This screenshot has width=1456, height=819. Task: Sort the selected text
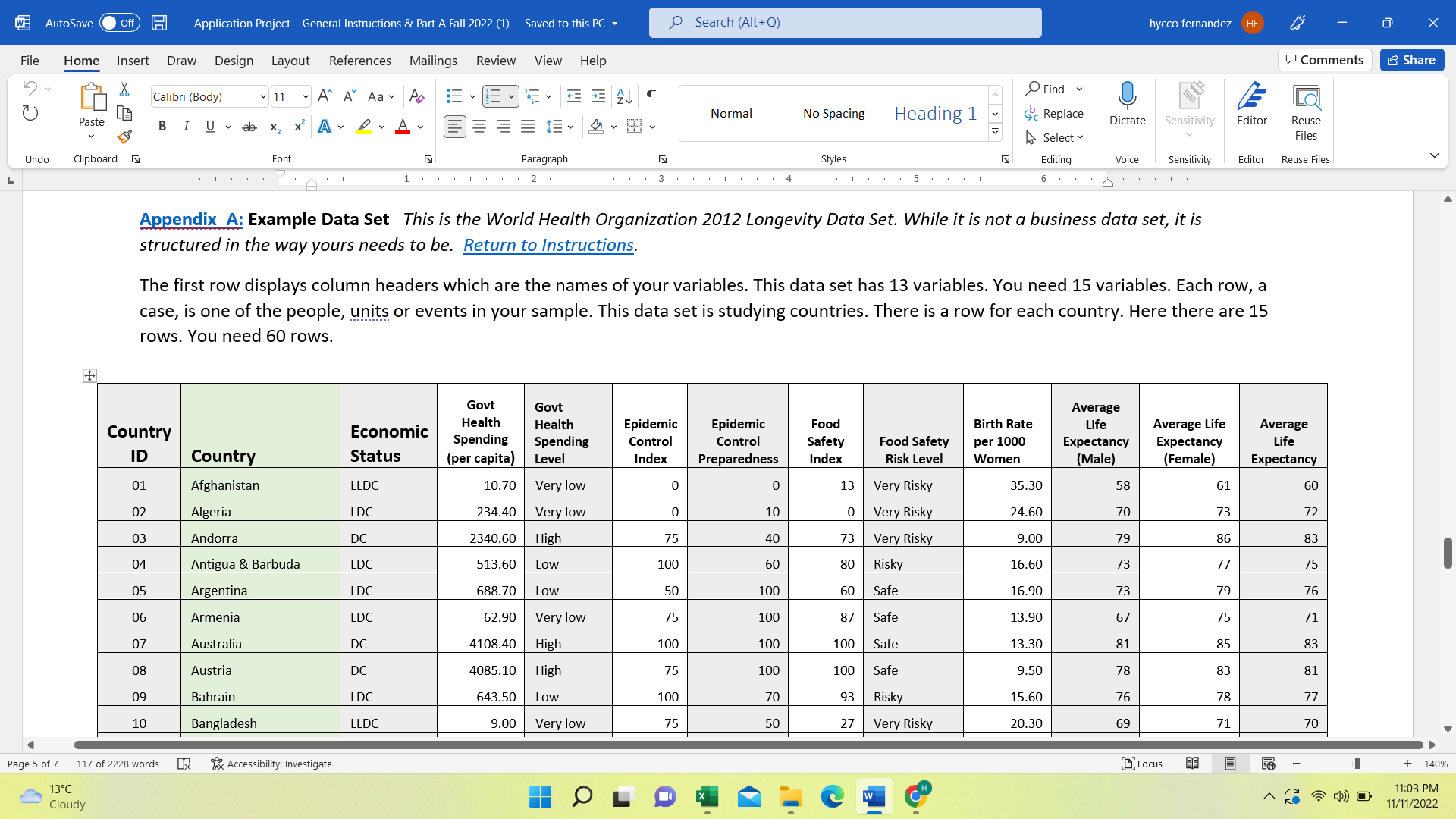[624, 96]
